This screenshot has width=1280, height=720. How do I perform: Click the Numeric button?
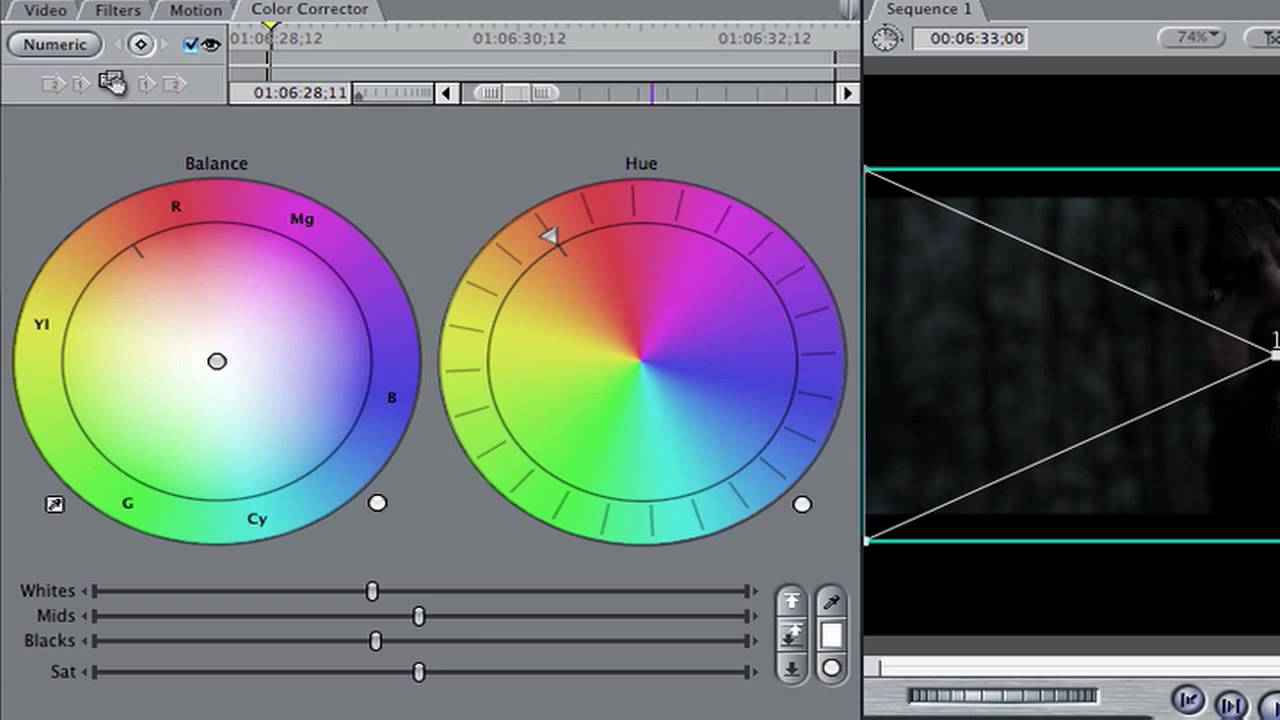coord(55,44)
